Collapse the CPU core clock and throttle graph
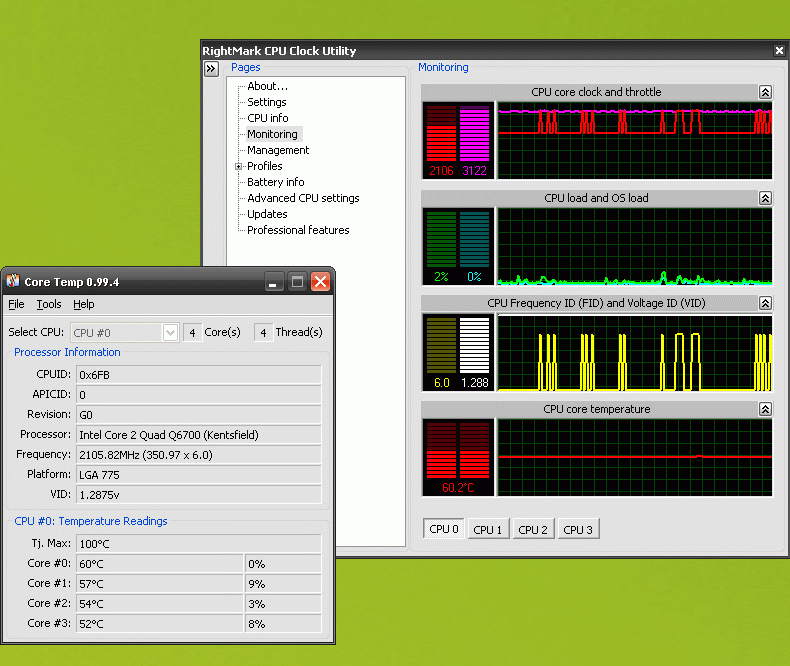The image size is (790, 666). (x=765, y=92)
